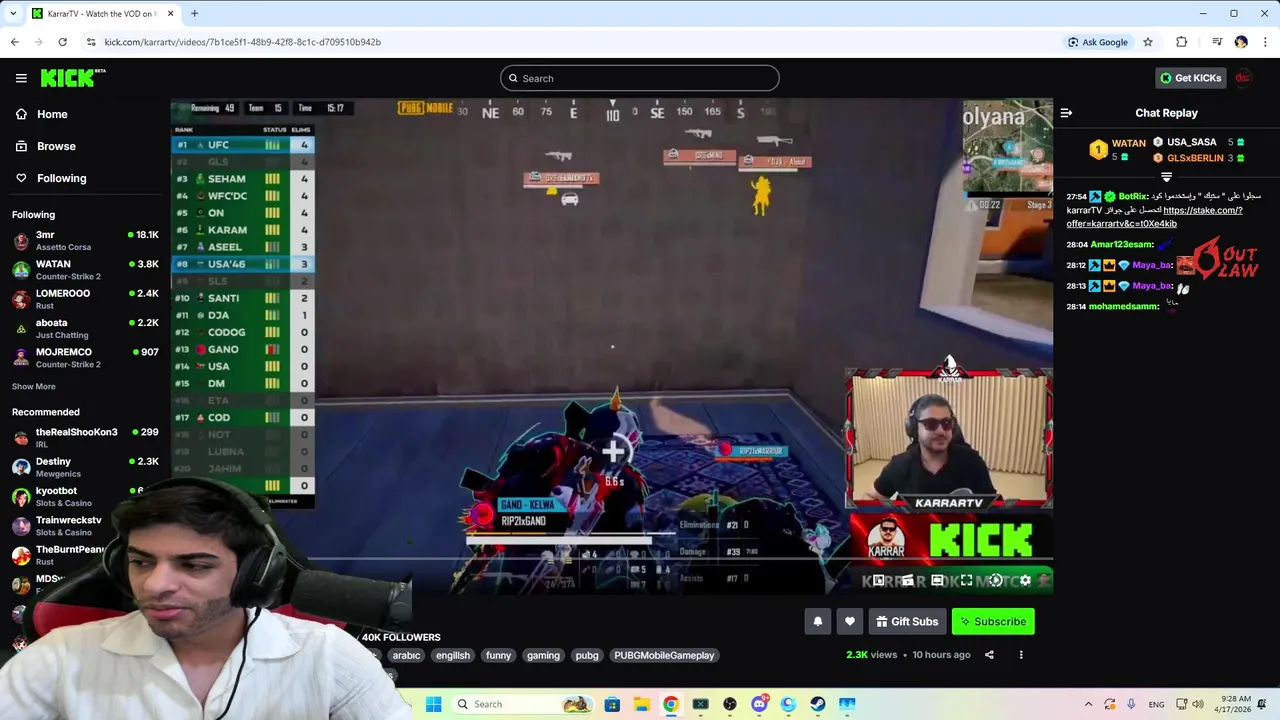Click Ask Google in address bar

[x=1098, y=42]
